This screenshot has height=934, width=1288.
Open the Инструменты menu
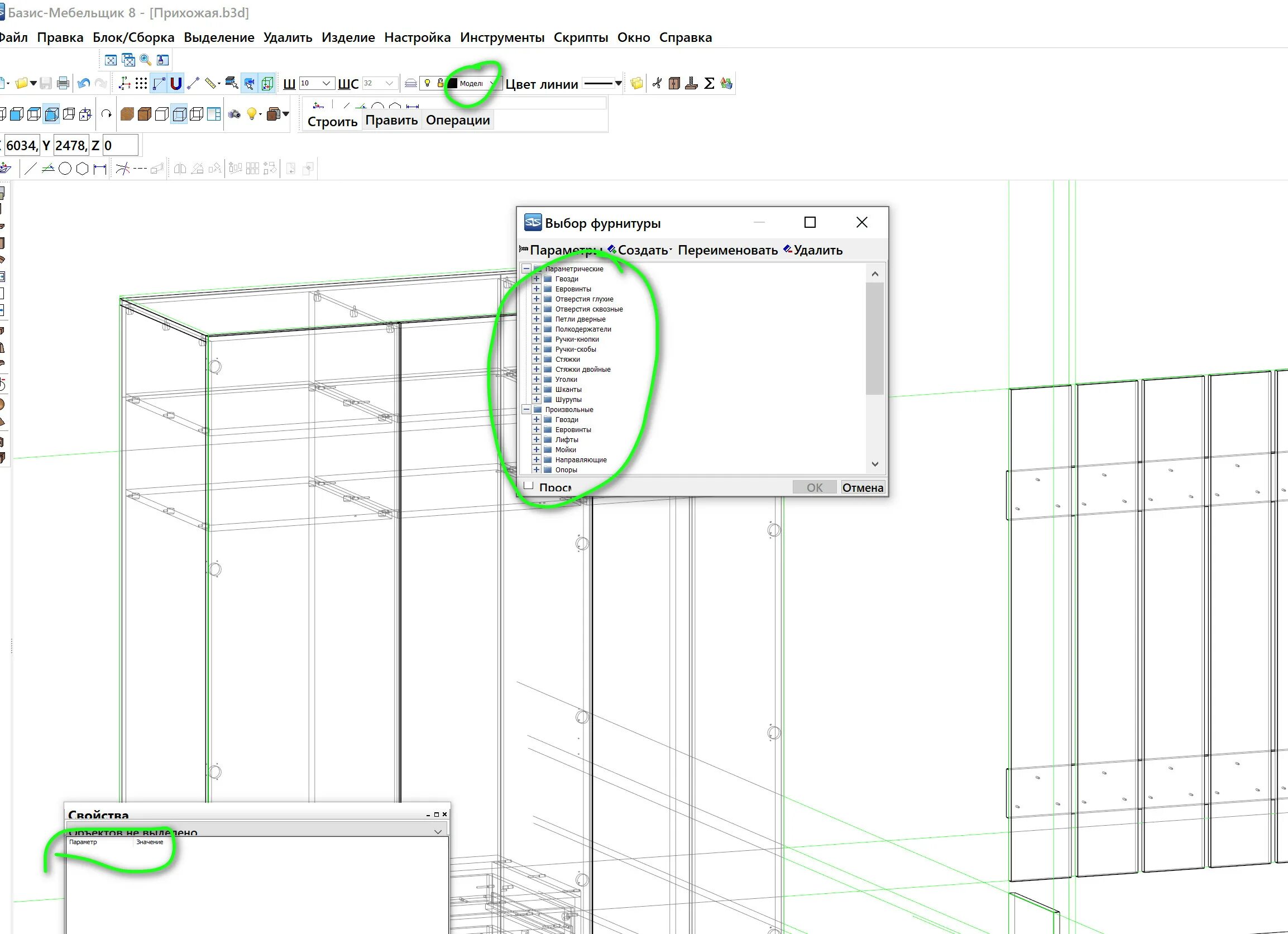pos(502,37)
